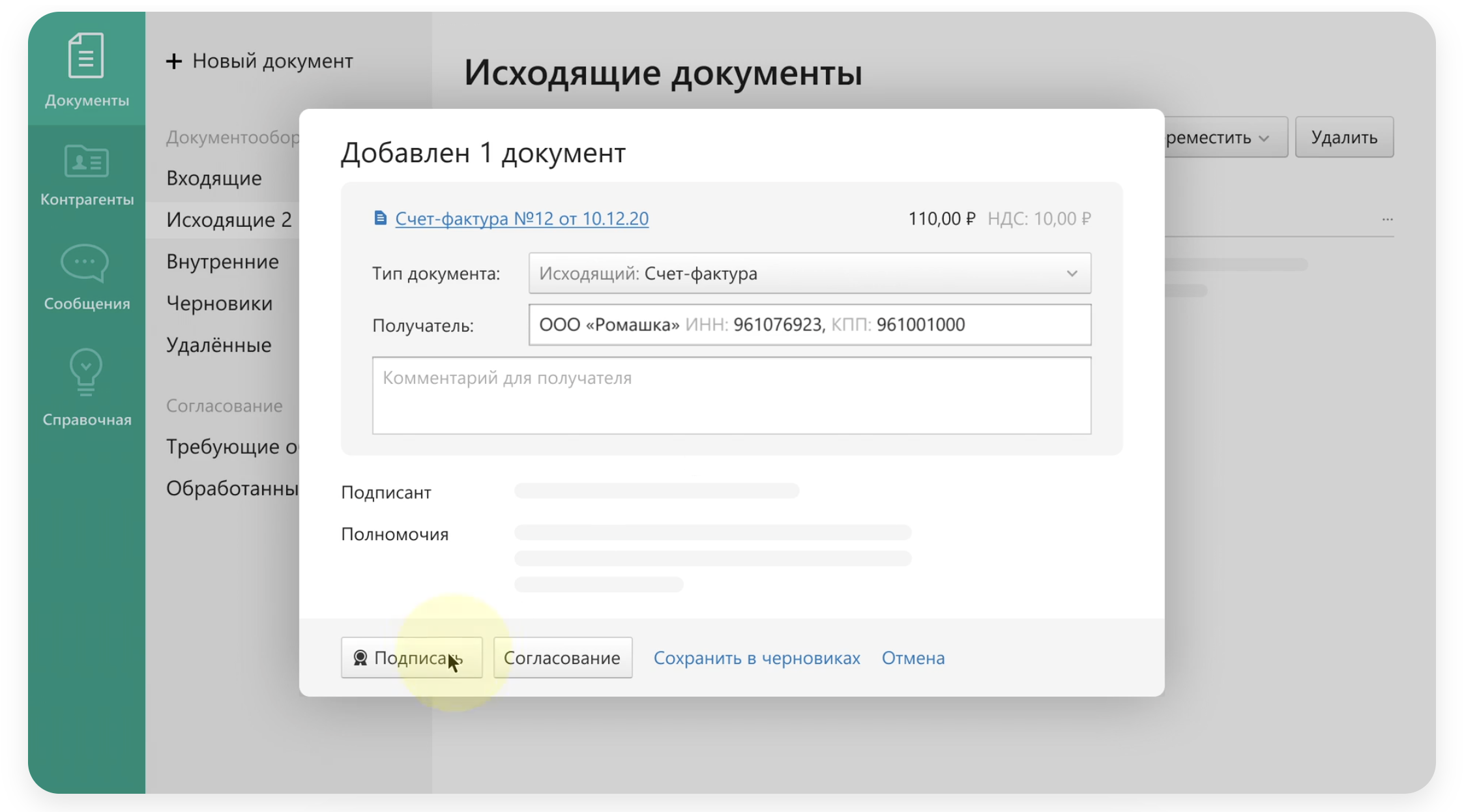The height and width of the screenshot is (812, 1464).
Task: Open the Сообщения chat bubble icon
Action: click(x=85, y=263)
